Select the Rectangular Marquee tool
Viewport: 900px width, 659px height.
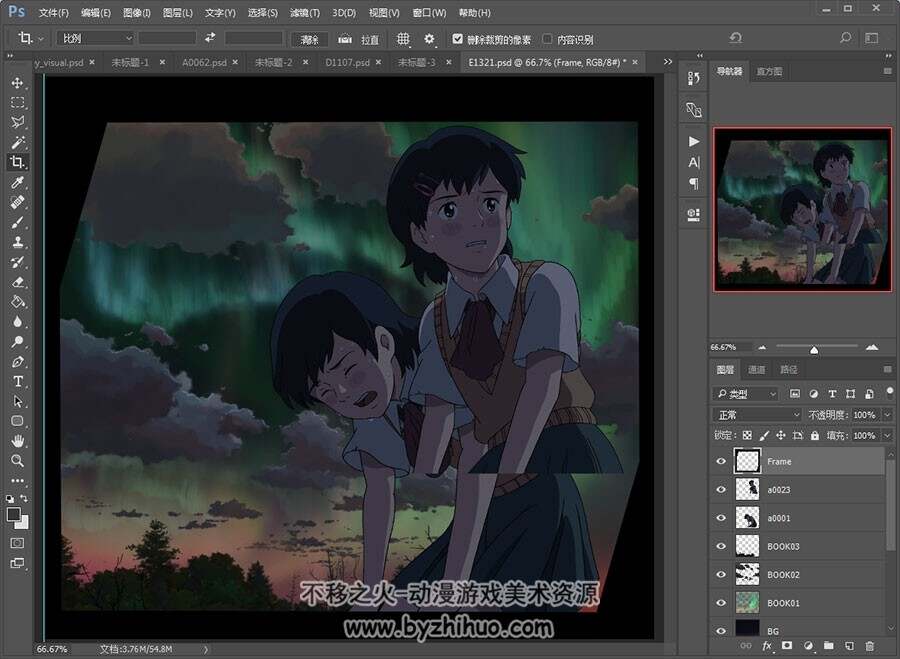tap(17, 103)
